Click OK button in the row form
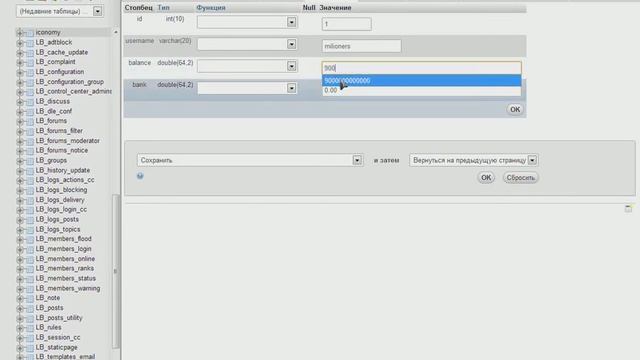Screen dimensions: 640x360 point(515,109)
